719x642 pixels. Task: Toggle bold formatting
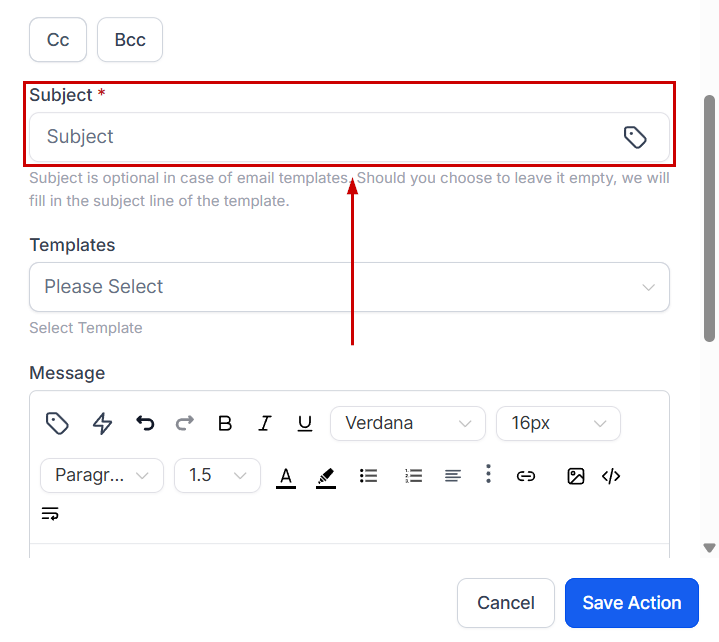click(x=225, y=423)
